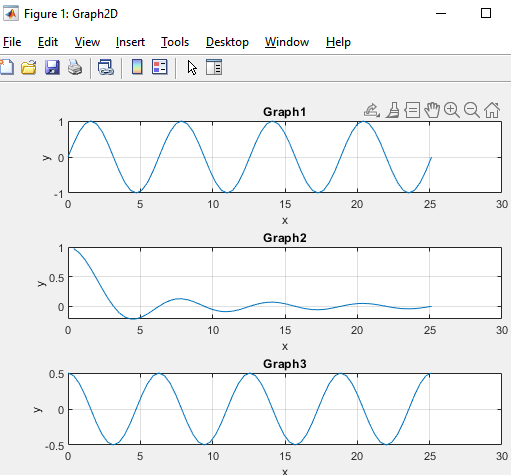This screenshot has height=475, width=511.
Task: Enable Zoom In on Graph1 axes
Action: 452,110
